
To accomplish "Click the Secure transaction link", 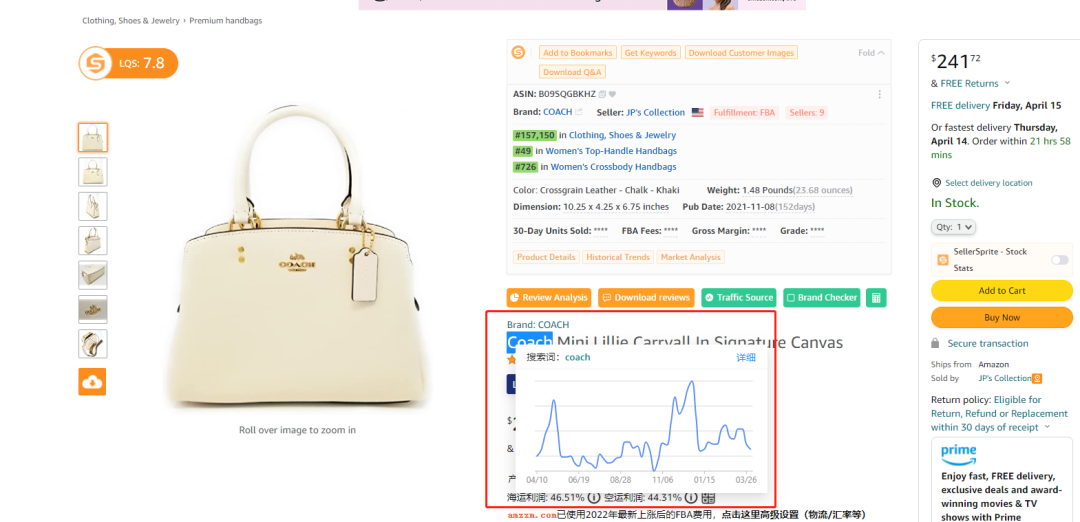I will (988, 343).
